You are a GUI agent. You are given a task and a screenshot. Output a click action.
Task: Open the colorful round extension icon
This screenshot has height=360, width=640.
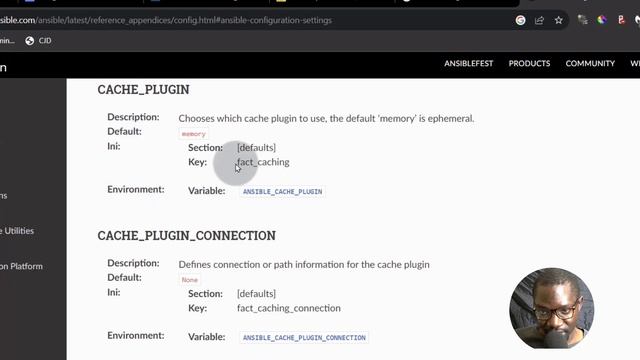point(602,20)
